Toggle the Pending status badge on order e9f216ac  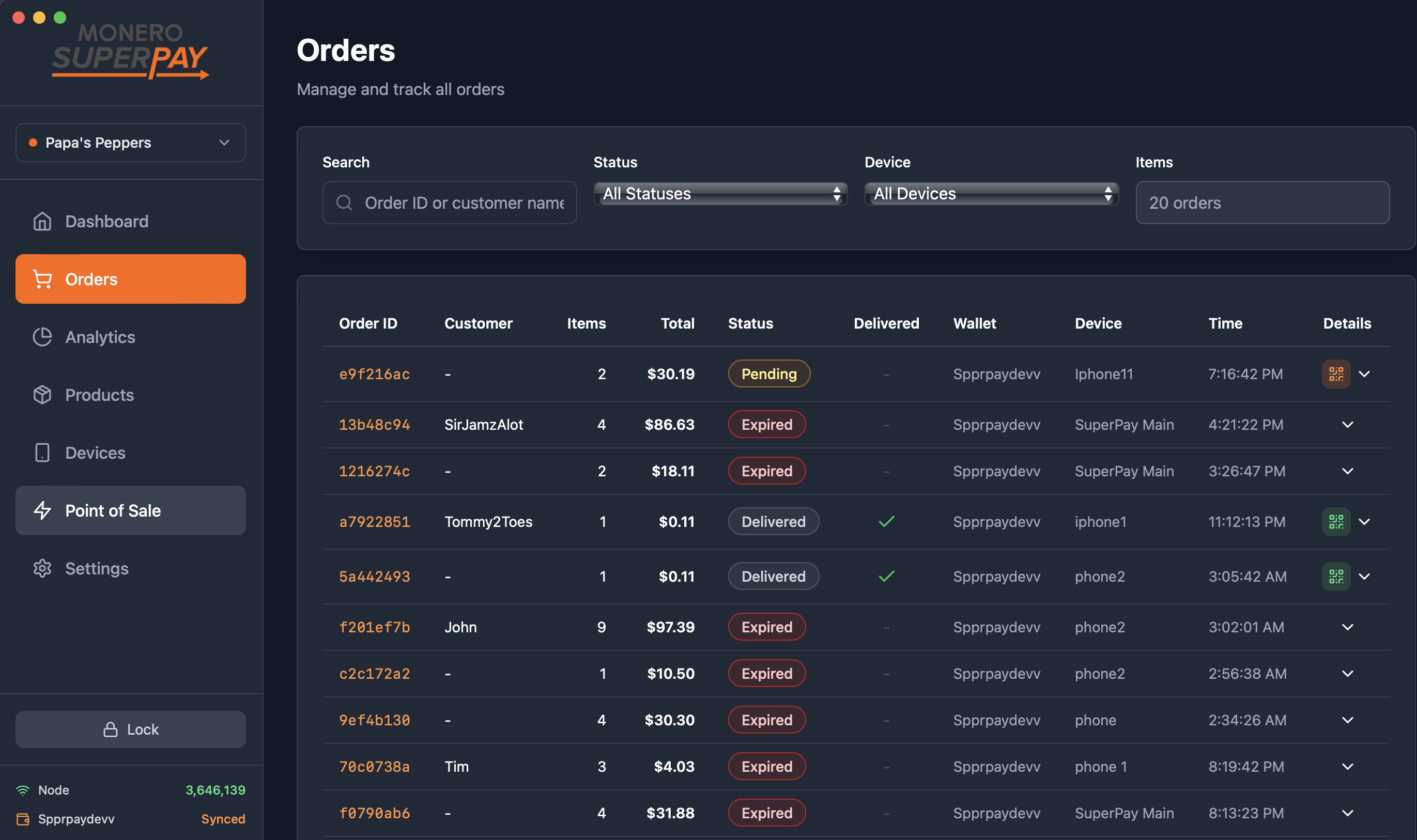(x=768, y=374)
